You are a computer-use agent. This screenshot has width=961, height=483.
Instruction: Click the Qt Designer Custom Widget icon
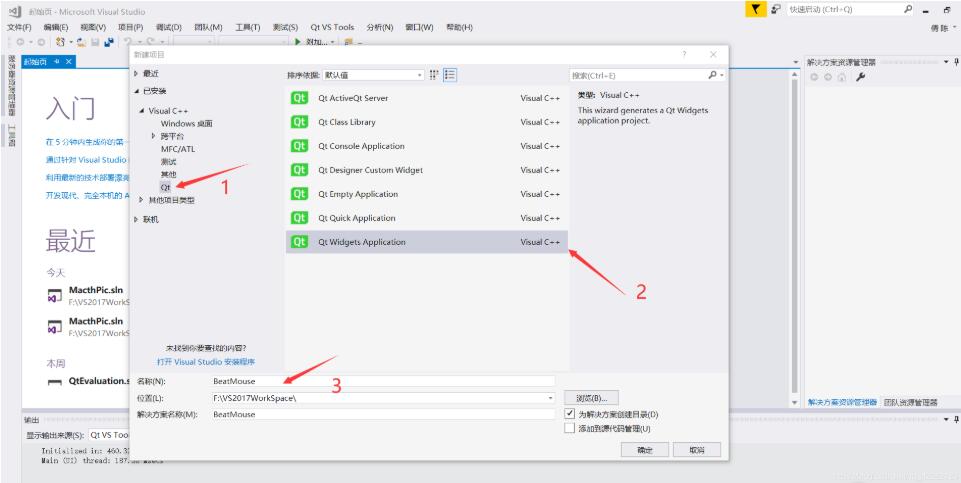[299, 170]
